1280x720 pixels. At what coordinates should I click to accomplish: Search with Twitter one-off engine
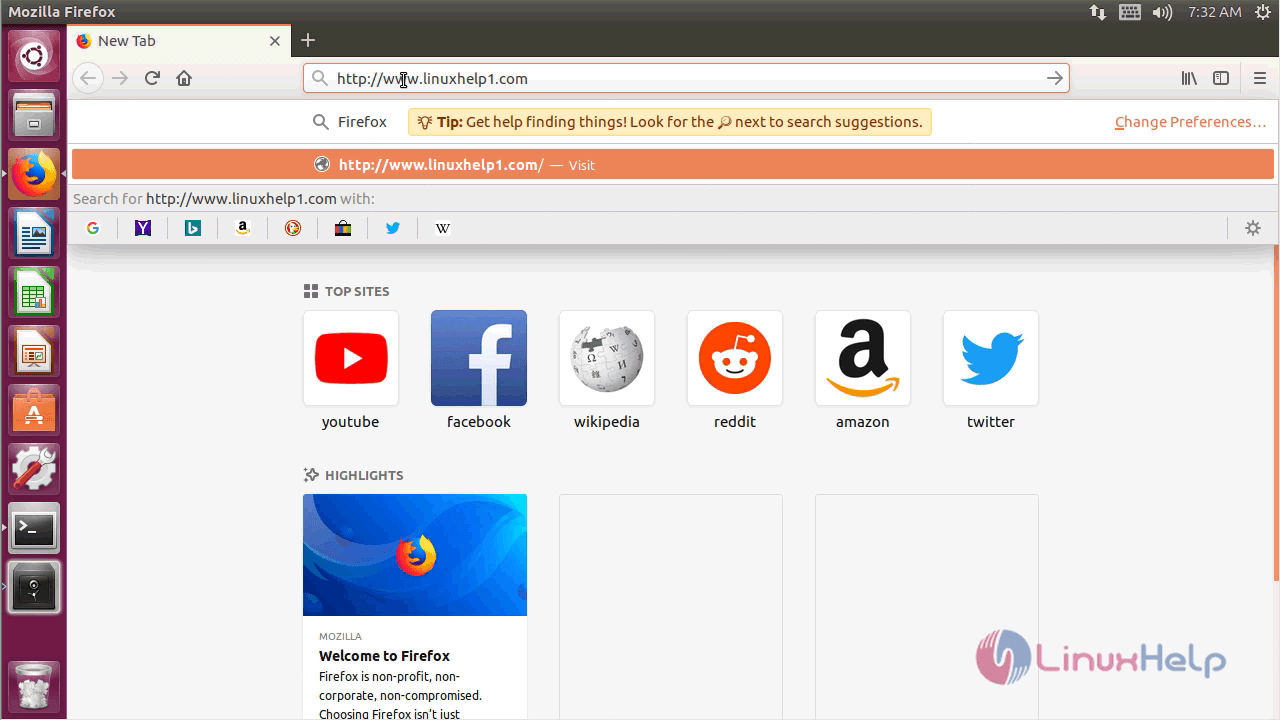click(x=393, y=228)
